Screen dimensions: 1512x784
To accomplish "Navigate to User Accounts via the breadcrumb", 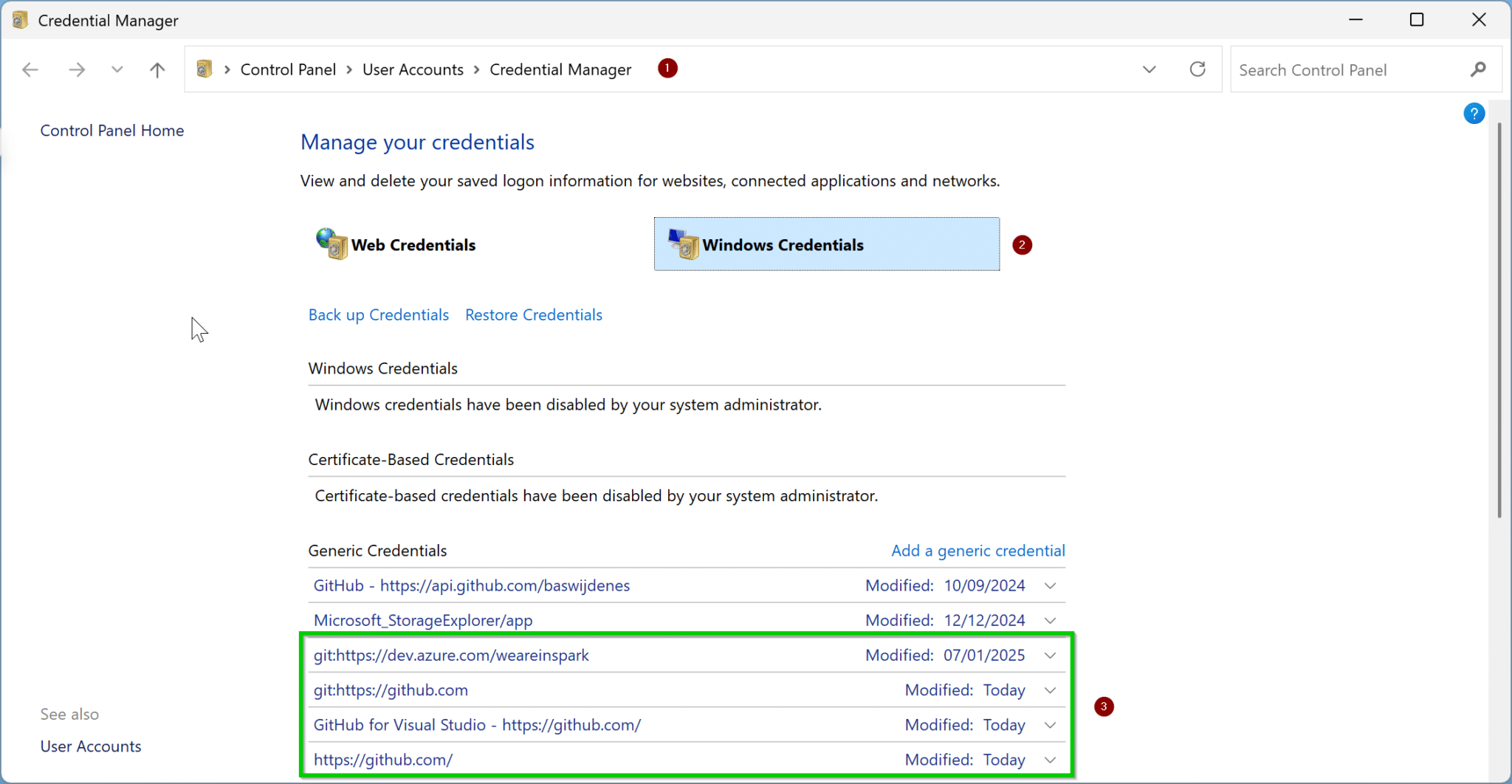I will (413, 69).
